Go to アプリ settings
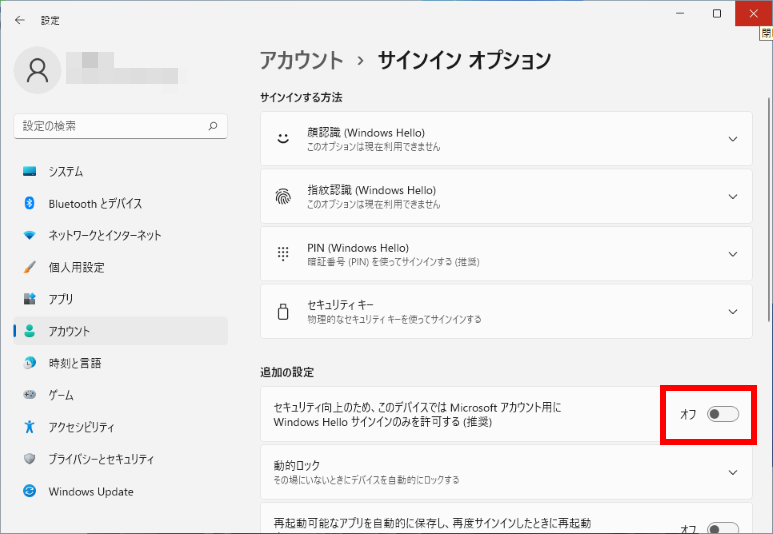 pyautogui.click(x=121, y=299)
